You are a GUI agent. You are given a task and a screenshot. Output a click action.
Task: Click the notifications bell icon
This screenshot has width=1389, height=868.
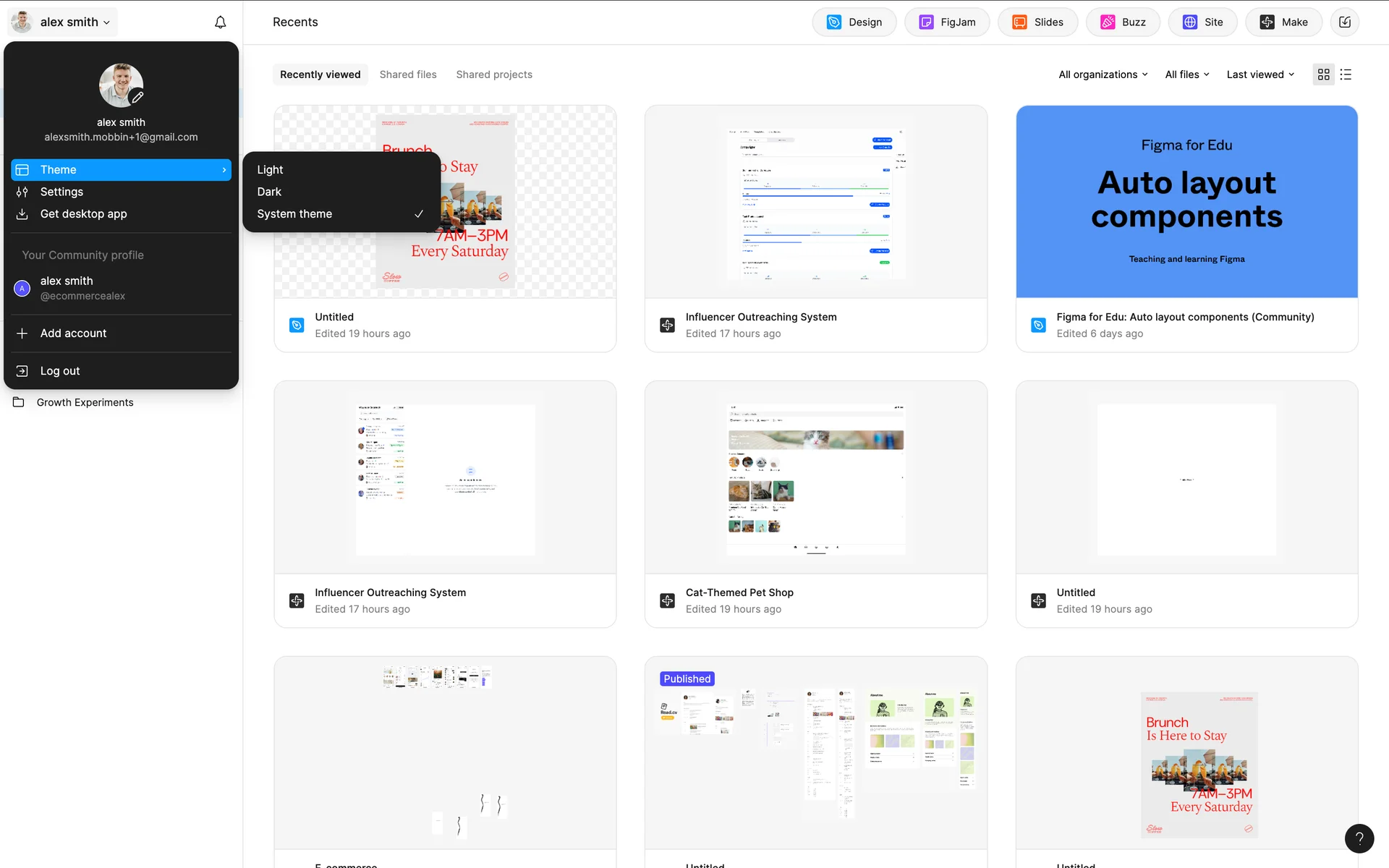coord(220,22)
